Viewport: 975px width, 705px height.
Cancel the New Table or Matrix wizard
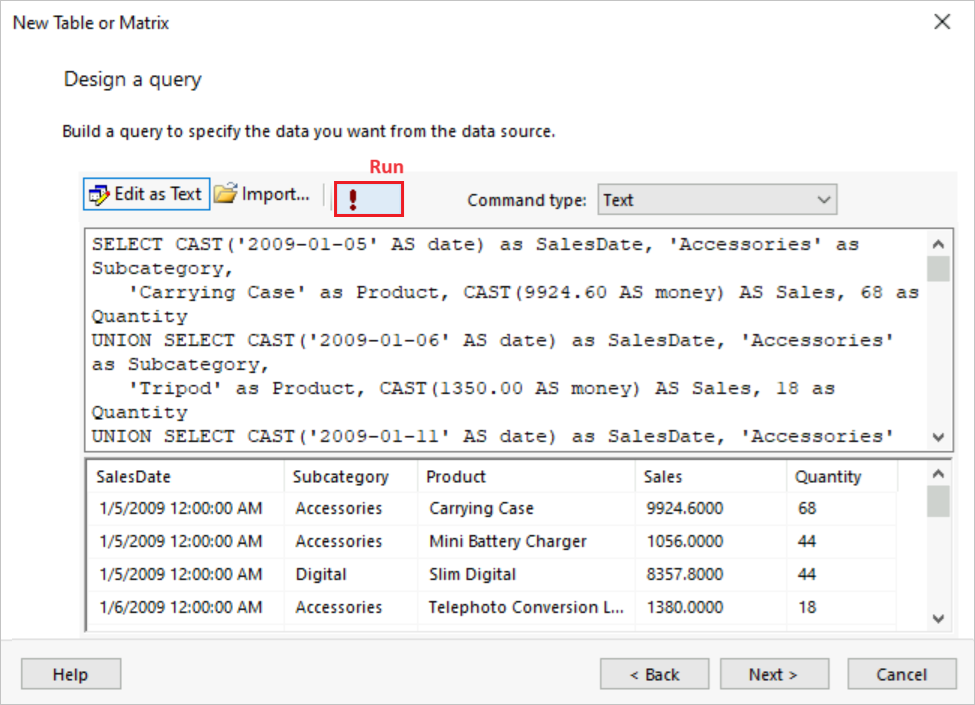pyautogui.click(x=901, y=673)
